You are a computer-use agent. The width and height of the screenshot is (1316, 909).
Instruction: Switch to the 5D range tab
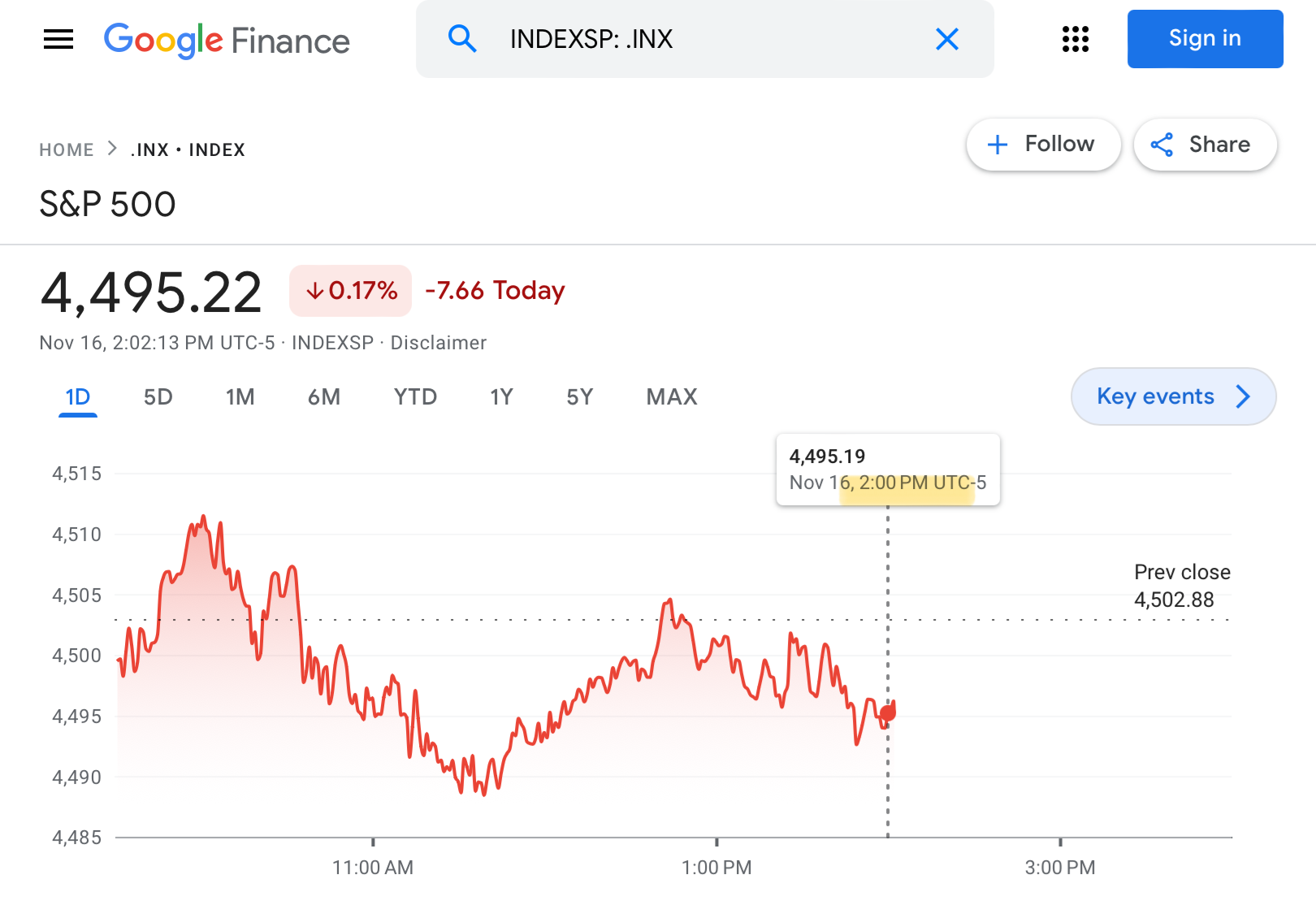click(x=158, y=397)
